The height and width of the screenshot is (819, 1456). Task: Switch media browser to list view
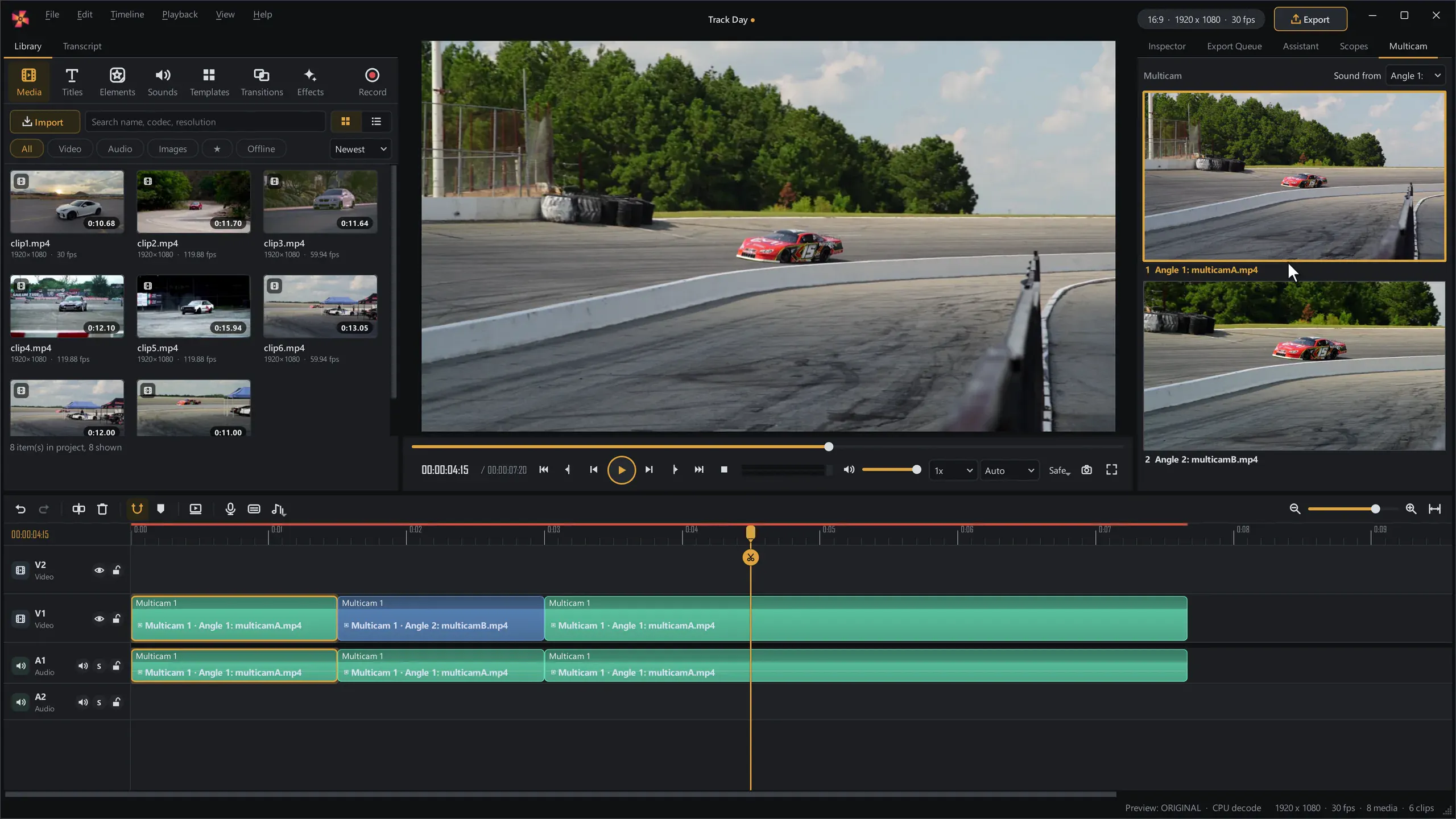coord(376,122)
